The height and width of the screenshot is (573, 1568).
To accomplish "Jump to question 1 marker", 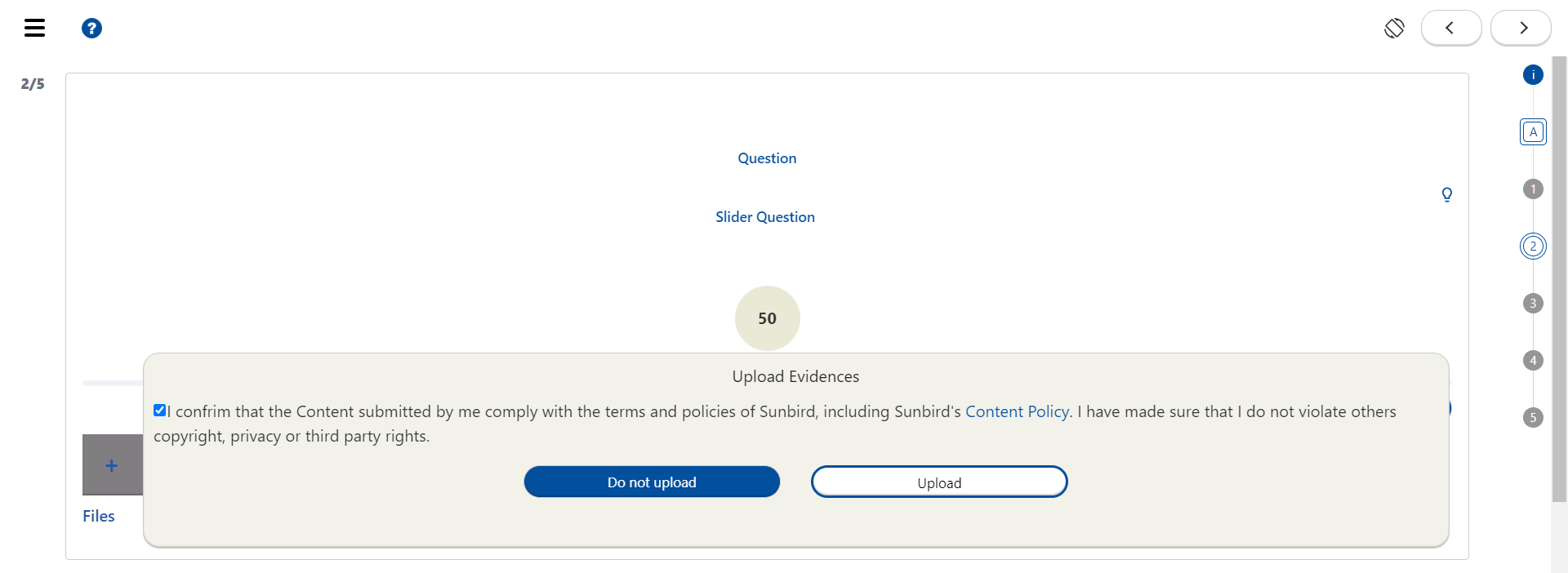I will (x=1533, y=189).
